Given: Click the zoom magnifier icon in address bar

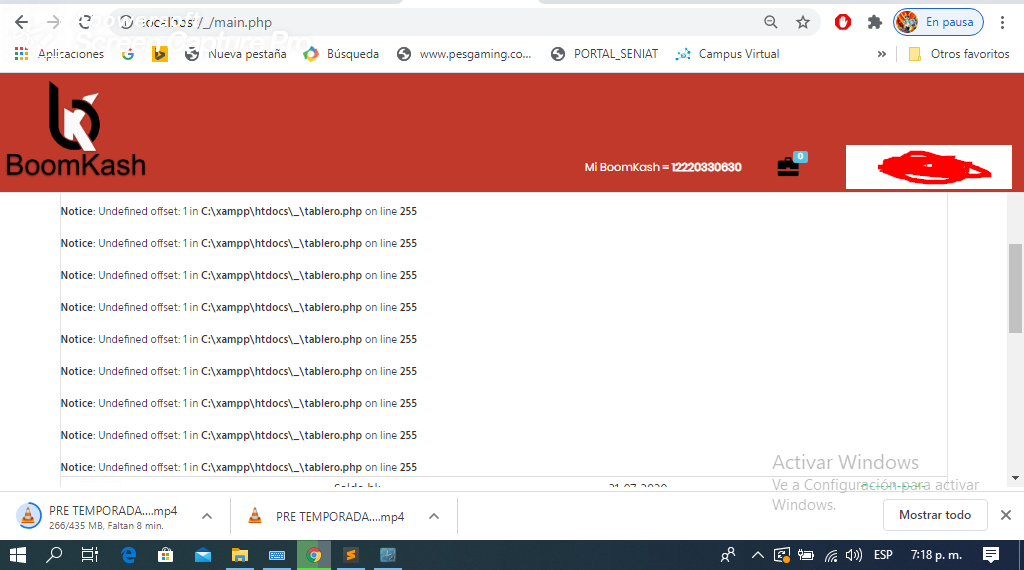Looking at the screenshot, I should tap(771, 22).
